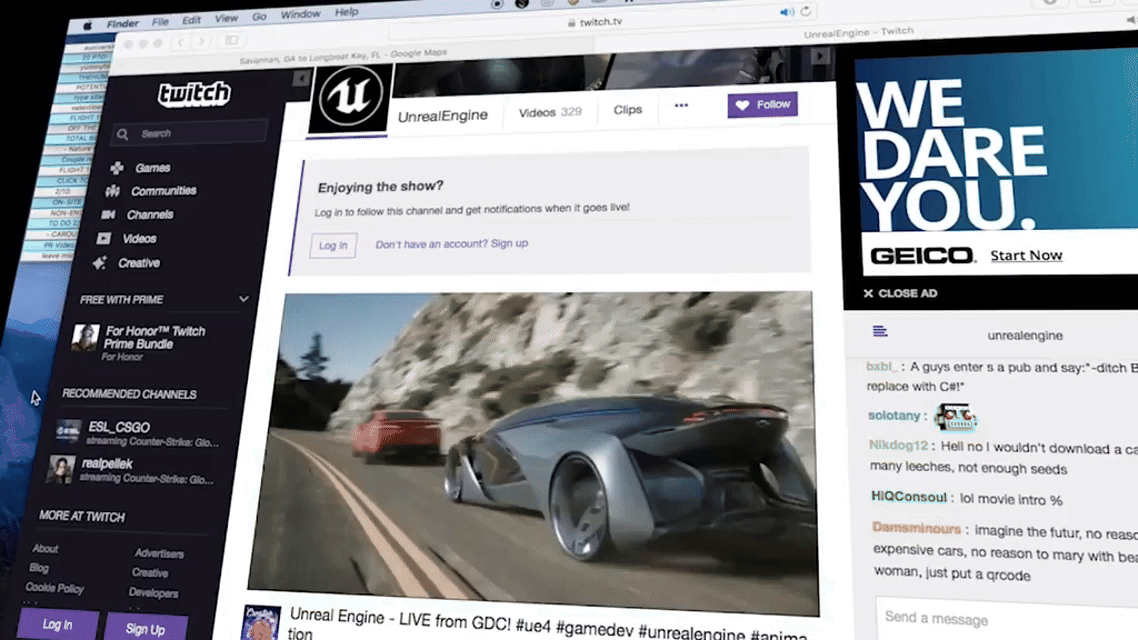Go back with the Safari back arrow
1138x640 pixels.
(181, 42)
